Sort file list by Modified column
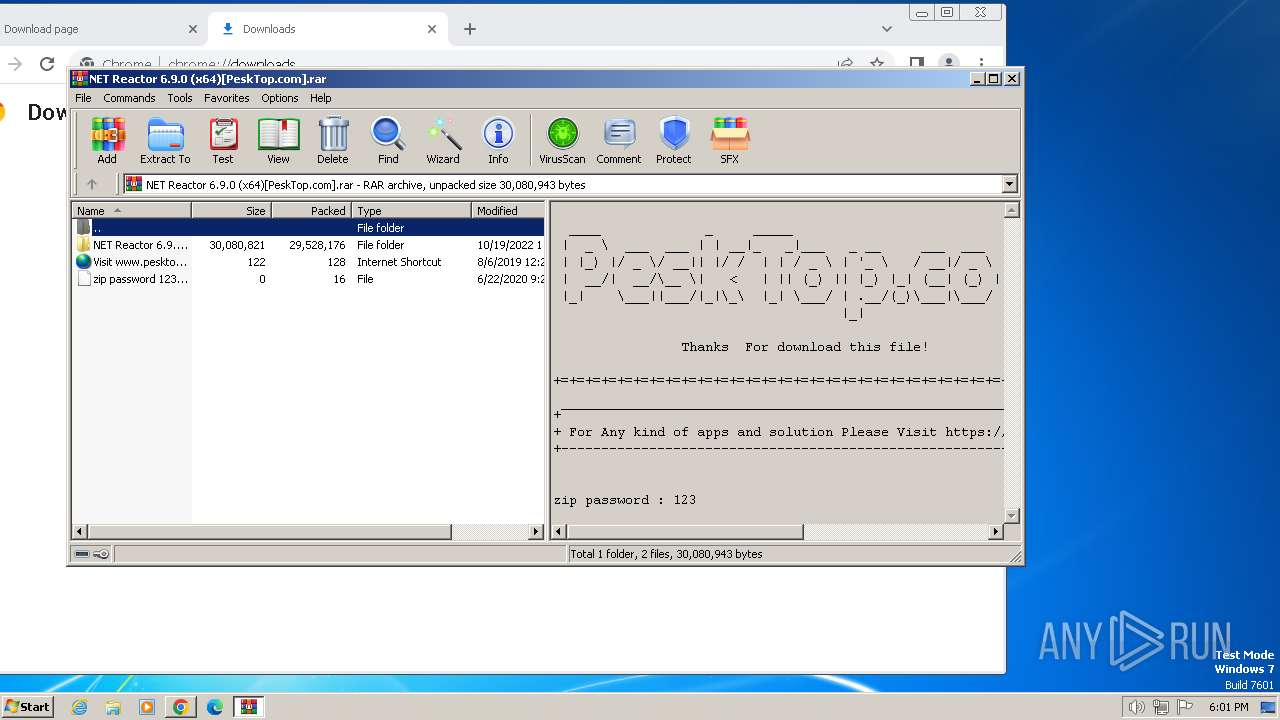 click(508, 210)
